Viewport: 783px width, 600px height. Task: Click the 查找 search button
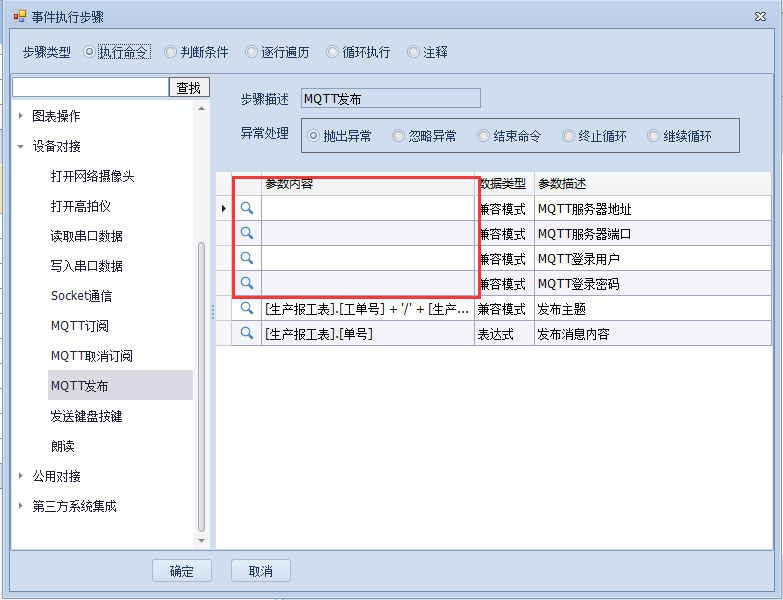pos(189,88)
